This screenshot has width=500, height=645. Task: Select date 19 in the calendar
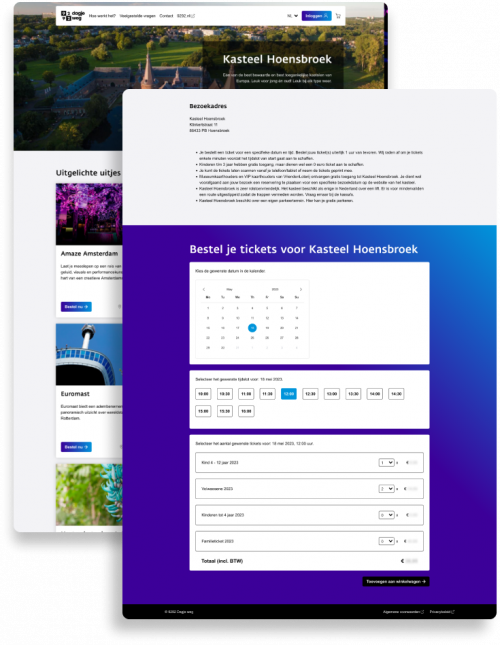(x=267, y=328)
